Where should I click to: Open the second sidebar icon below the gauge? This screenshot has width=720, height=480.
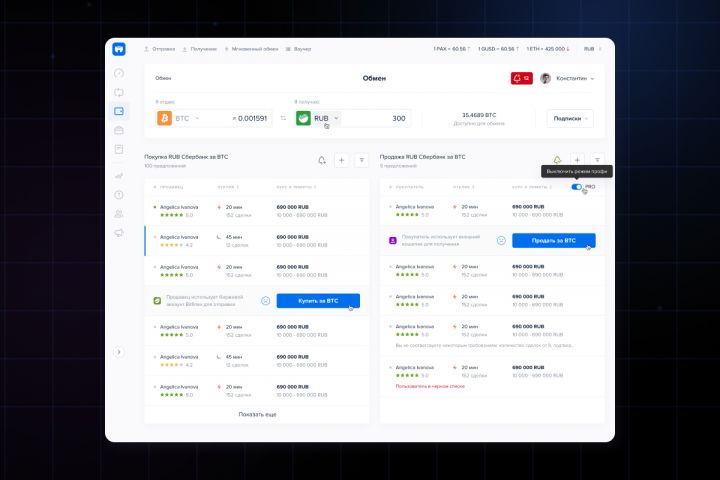119,92
